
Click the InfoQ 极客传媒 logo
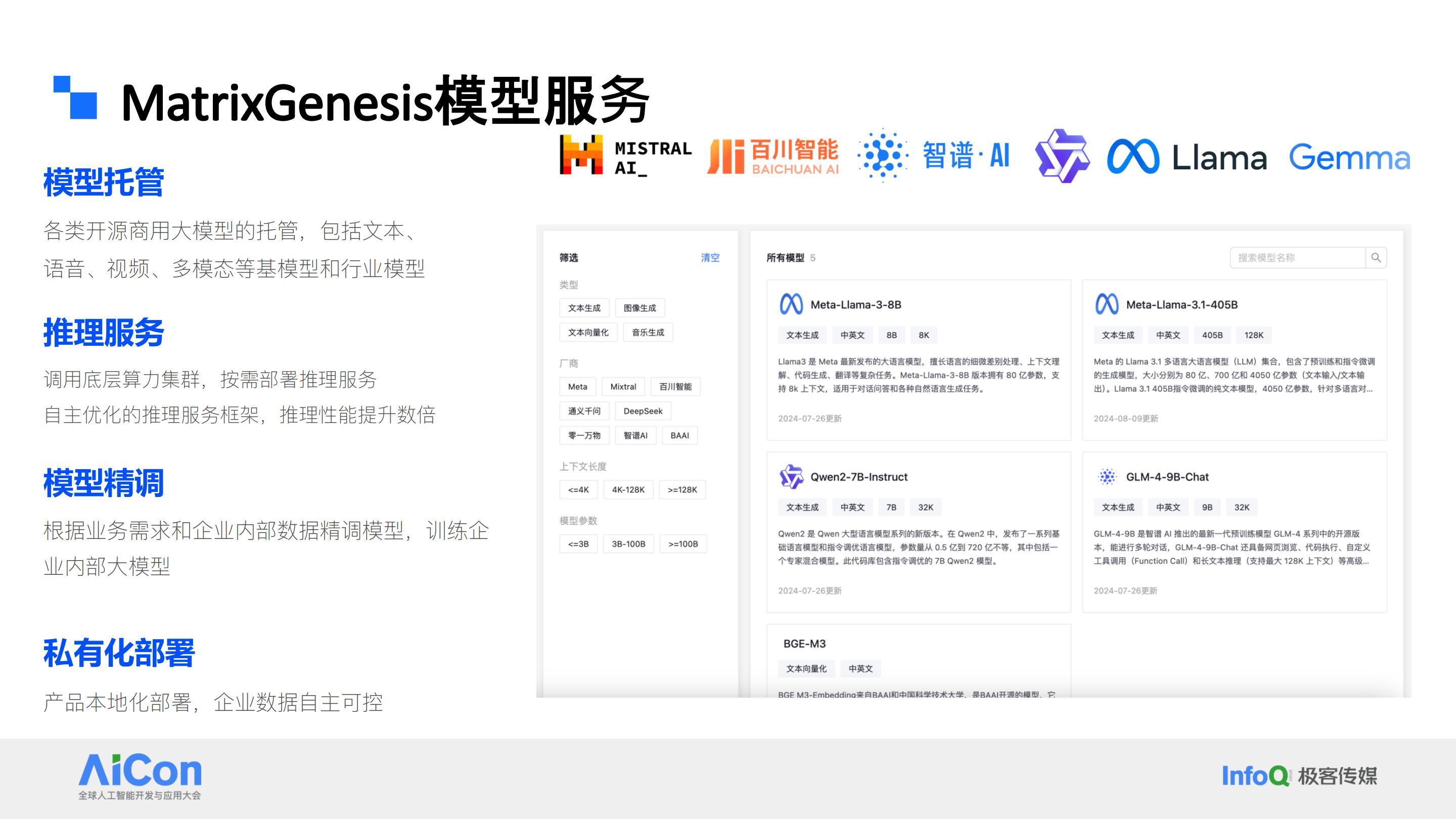[1299, 776]
